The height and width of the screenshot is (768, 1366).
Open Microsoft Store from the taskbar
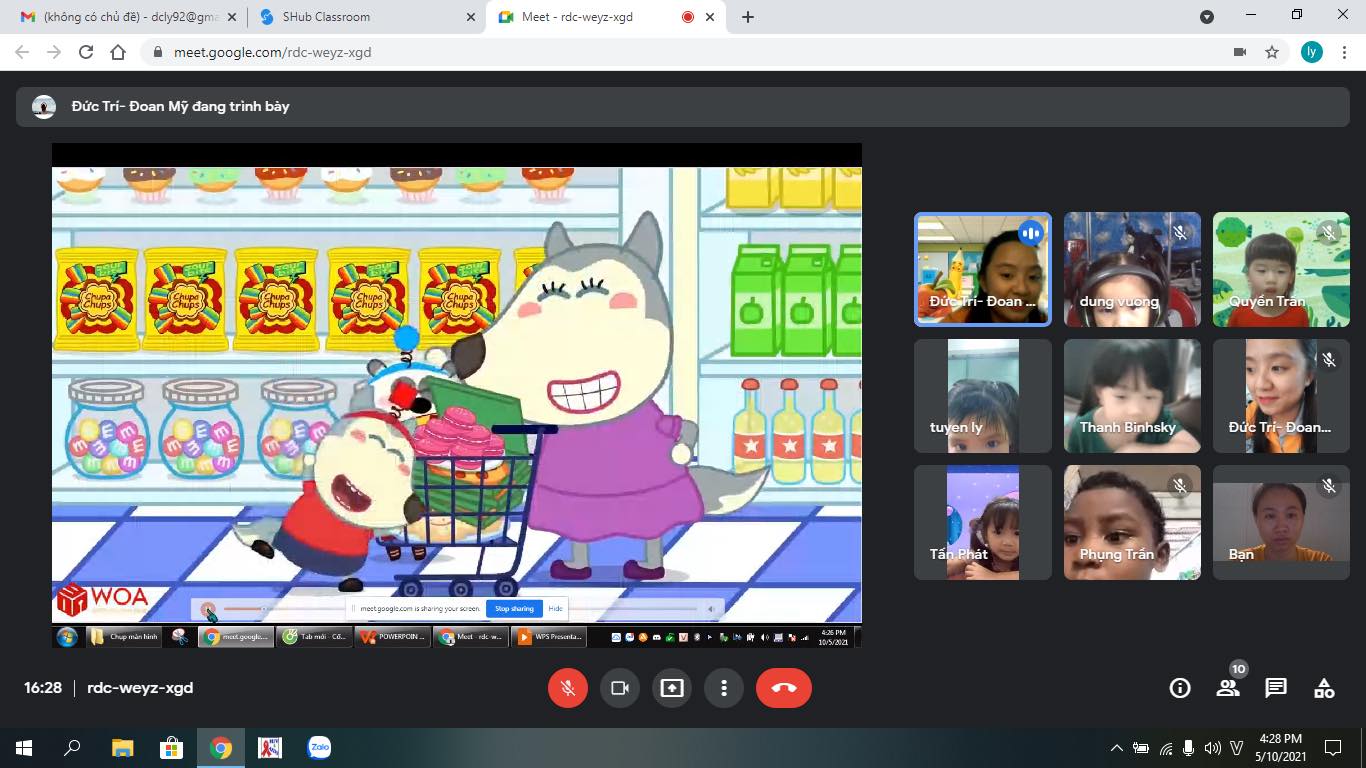tap(171, 748)
